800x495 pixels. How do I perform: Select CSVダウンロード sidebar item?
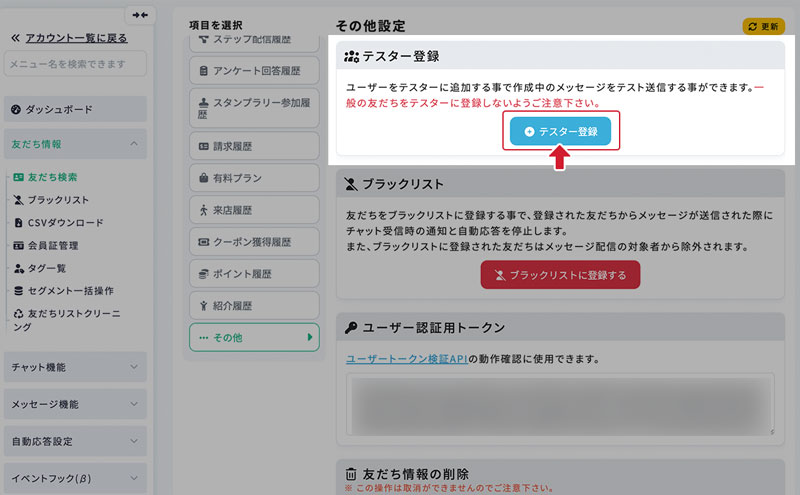pyautogui.click(x=65, y=222)
